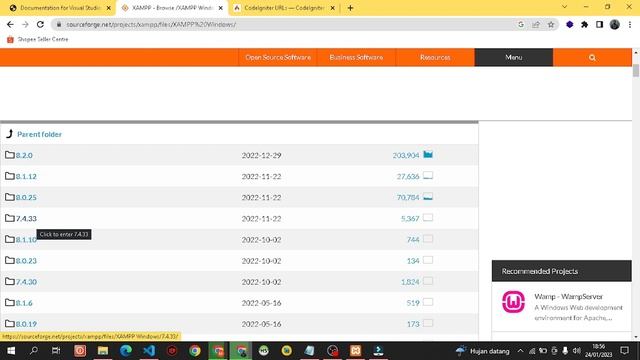The image size is (640, 360).
Task: Enter the 7.4.33 folder
Action: (26, 218)
